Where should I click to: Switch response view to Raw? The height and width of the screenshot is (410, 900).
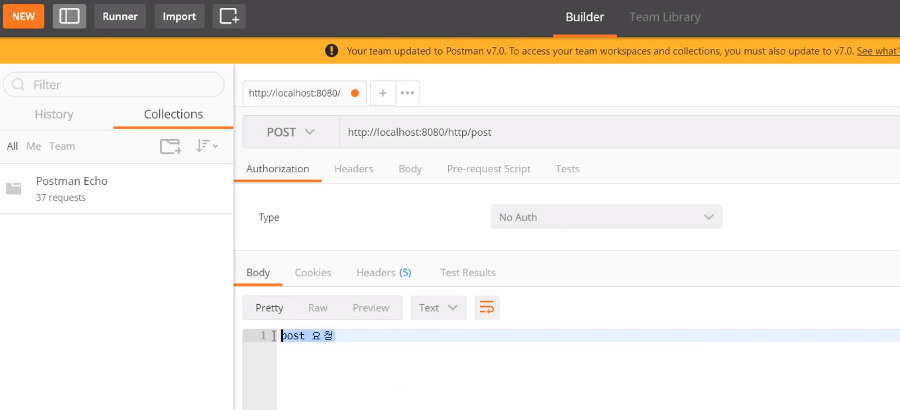click(x=317, y=308)
